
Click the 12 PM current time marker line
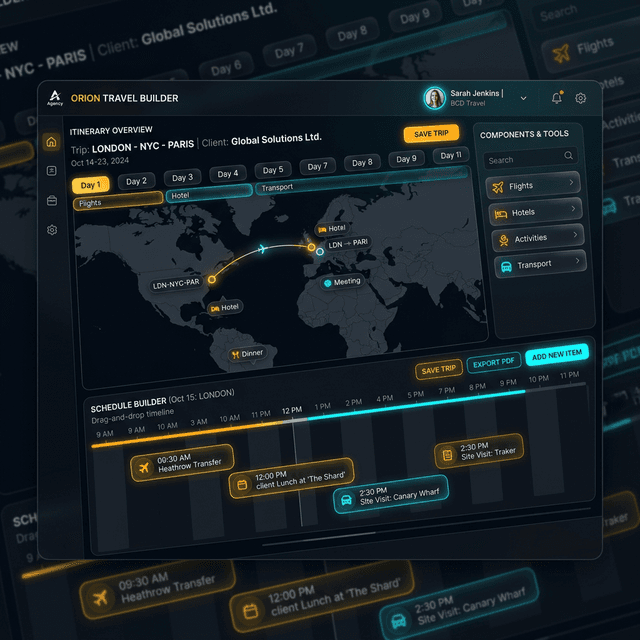point(297,473)
